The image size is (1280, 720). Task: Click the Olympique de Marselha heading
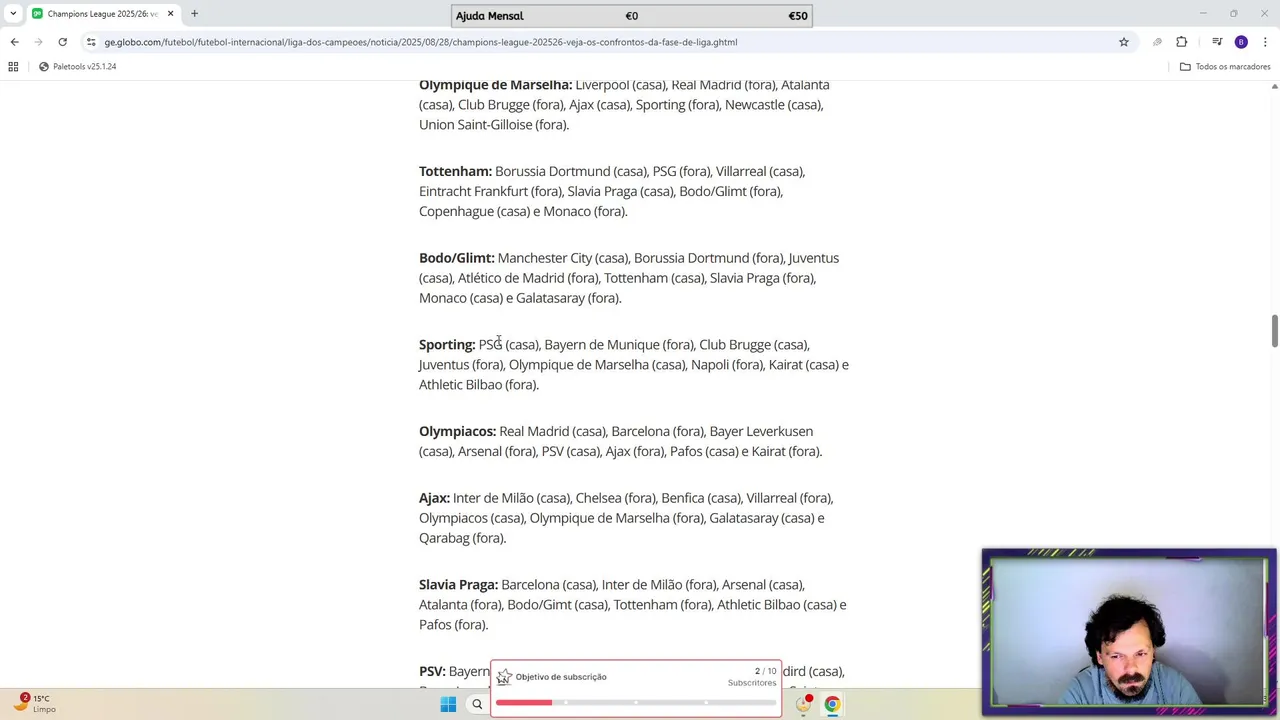(495, 85)
